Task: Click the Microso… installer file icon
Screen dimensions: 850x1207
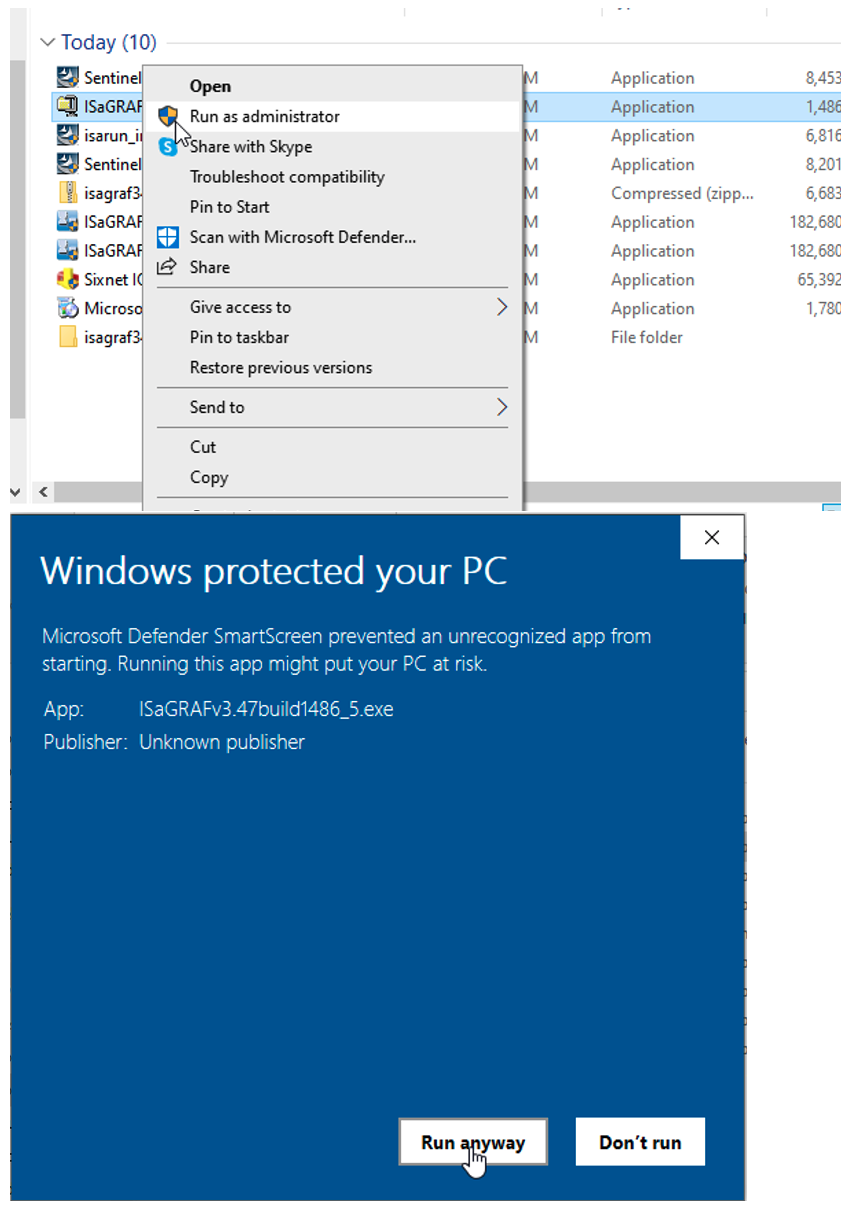Action: point(68,308)
